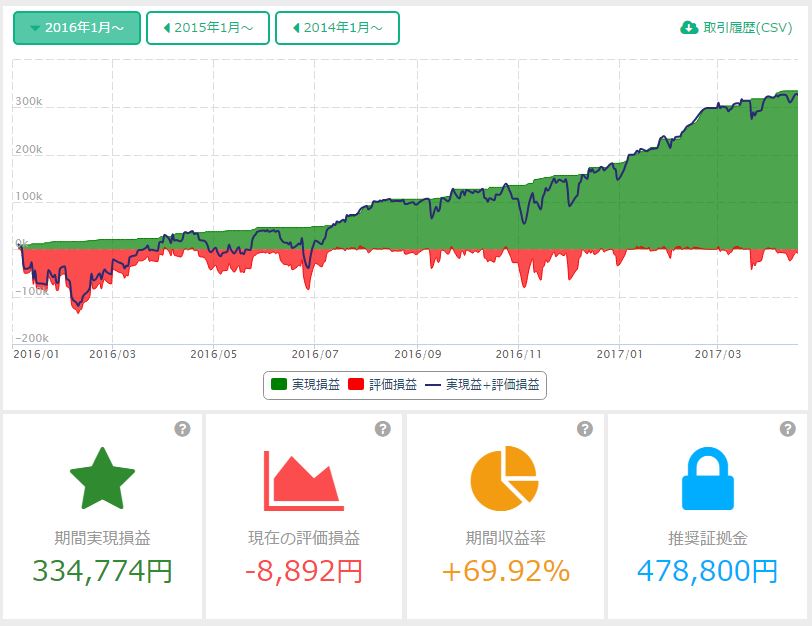Click the red area chart icon
This screenshot has height=626, width=812.
pyautogui.click(x=303, y=481)
